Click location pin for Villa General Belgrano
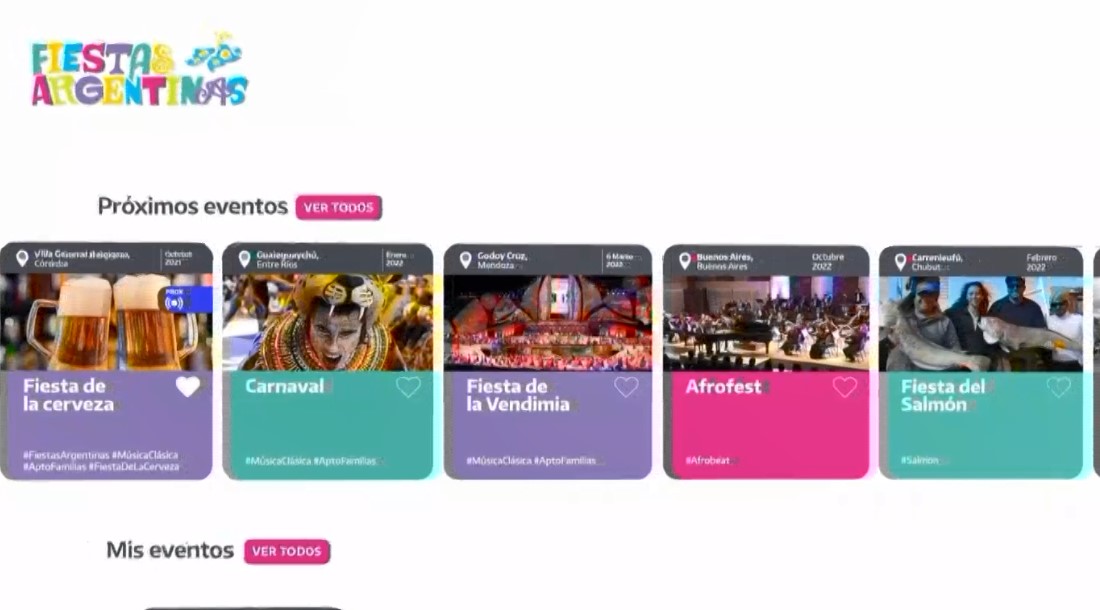The width and height of the screenshot is (1100, 610). click(22, 259)
